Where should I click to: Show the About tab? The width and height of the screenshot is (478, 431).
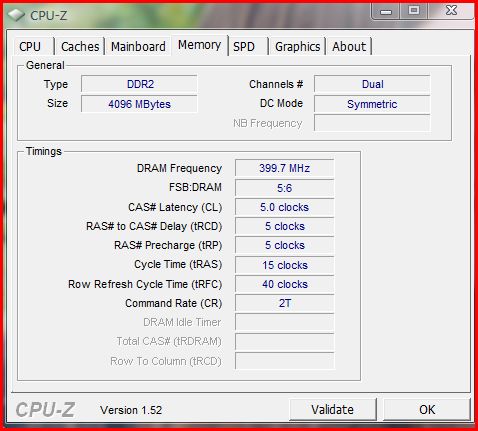(349, 46)
